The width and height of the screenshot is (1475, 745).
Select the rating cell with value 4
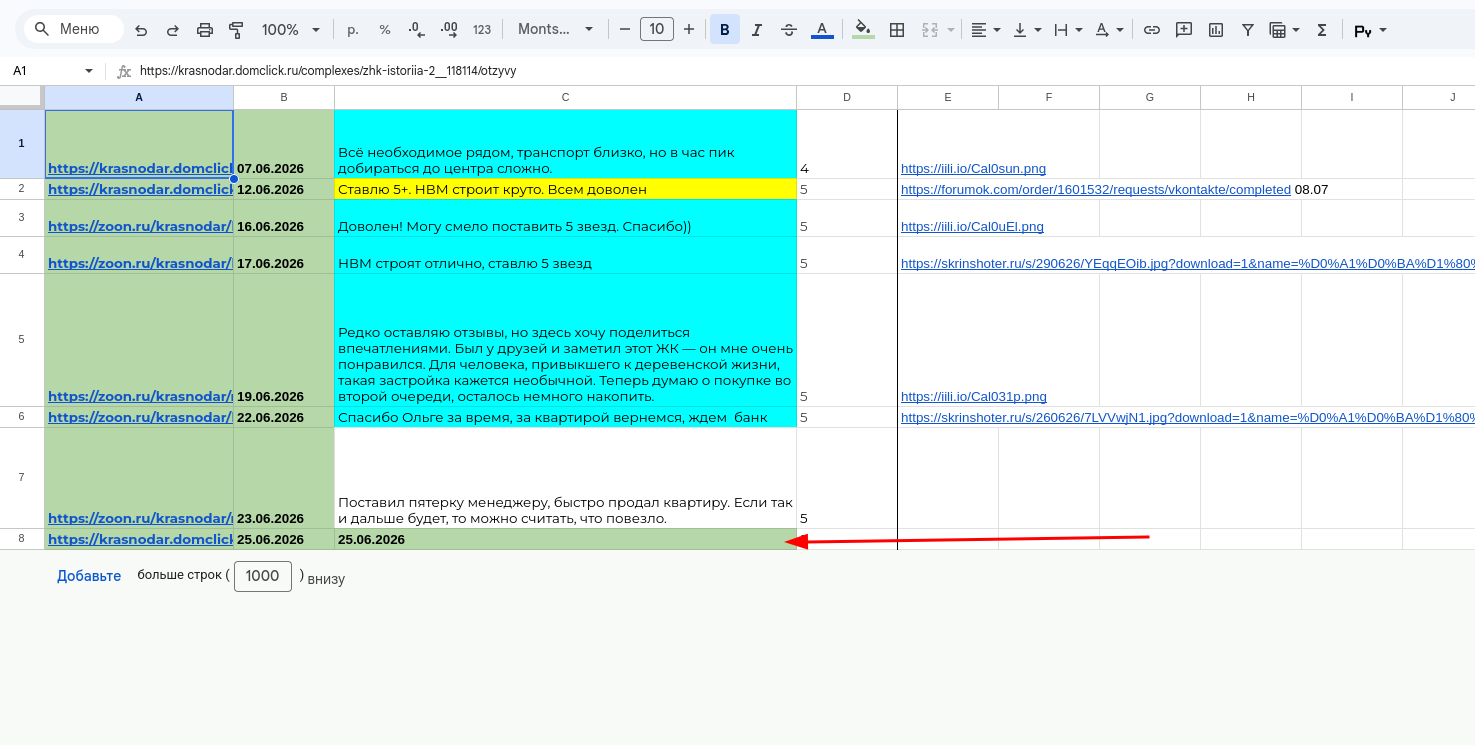click(x=847, y=144)
